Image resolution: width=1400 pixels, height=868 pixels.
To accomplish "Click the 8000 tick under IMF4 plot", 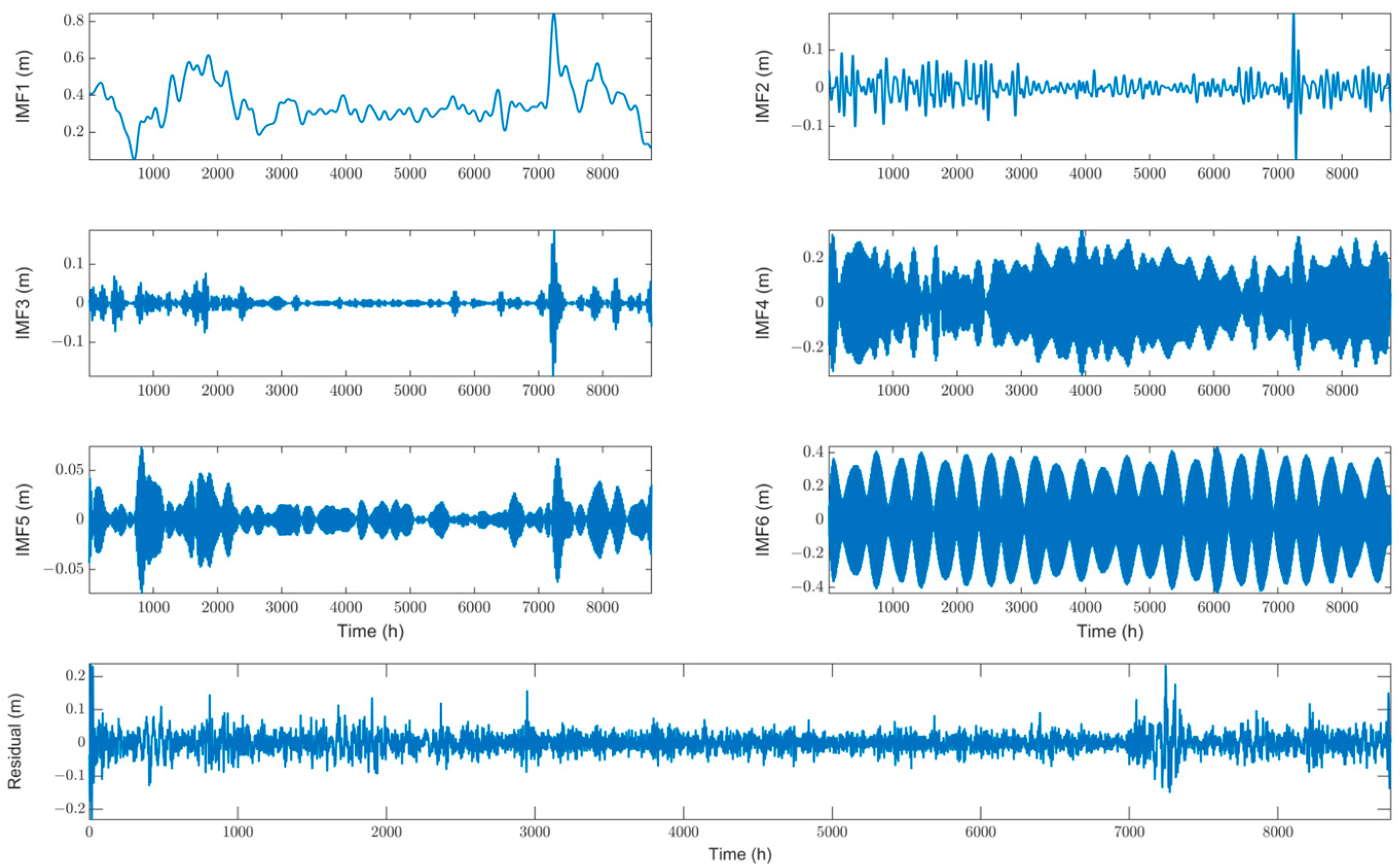I will (1341, 391).
